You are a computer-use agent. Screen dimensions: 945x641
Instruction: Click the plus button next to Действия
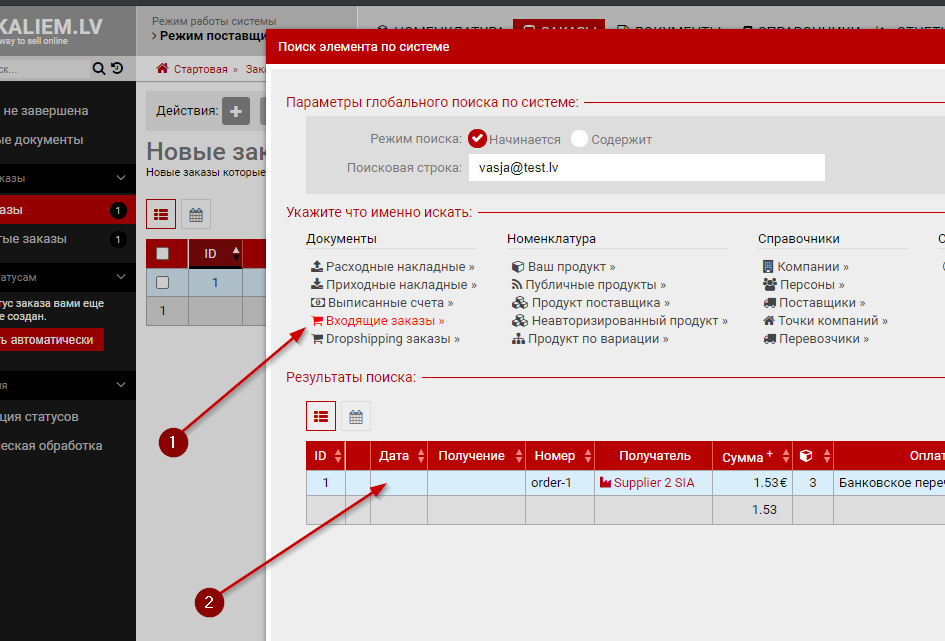pyautogui.click(x=236, y=111)
